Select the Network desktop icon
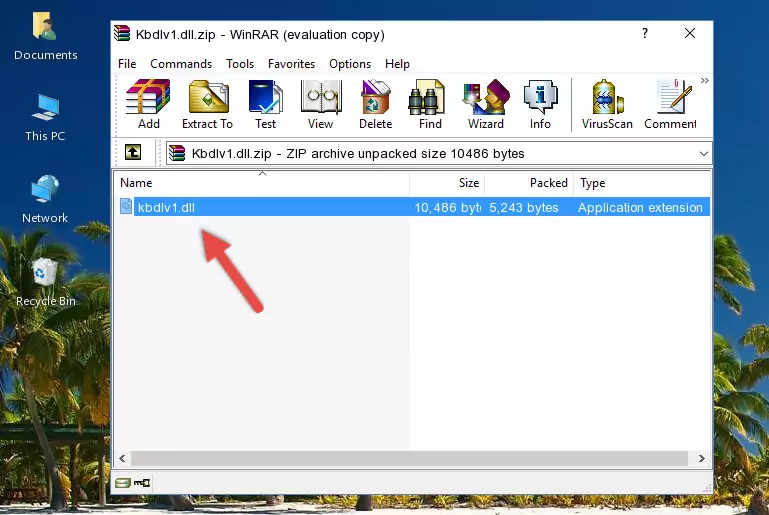Viewport: 769px width, 515px height. coord(45,199)
